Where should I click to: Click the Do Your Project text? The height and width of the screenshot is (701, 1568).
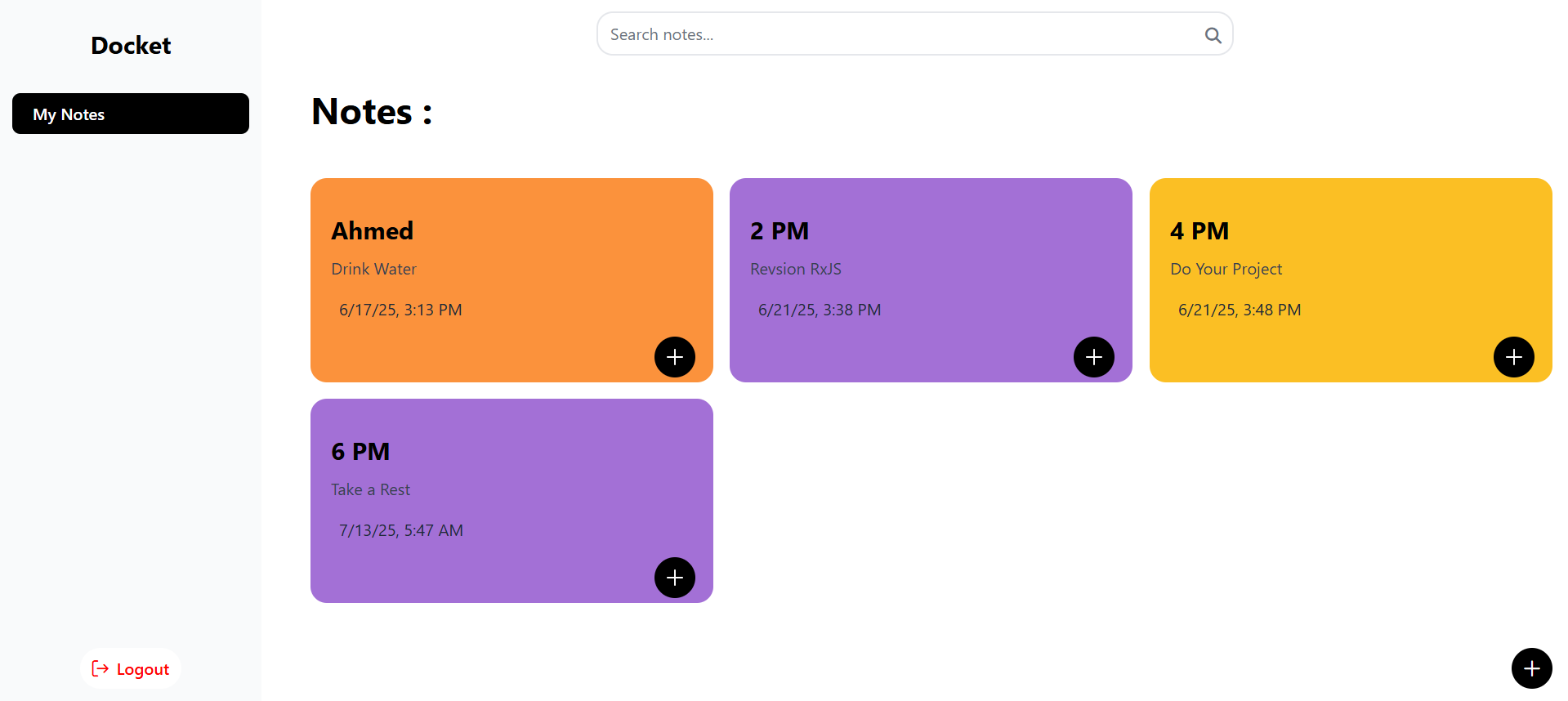[x=1226, y=269]
